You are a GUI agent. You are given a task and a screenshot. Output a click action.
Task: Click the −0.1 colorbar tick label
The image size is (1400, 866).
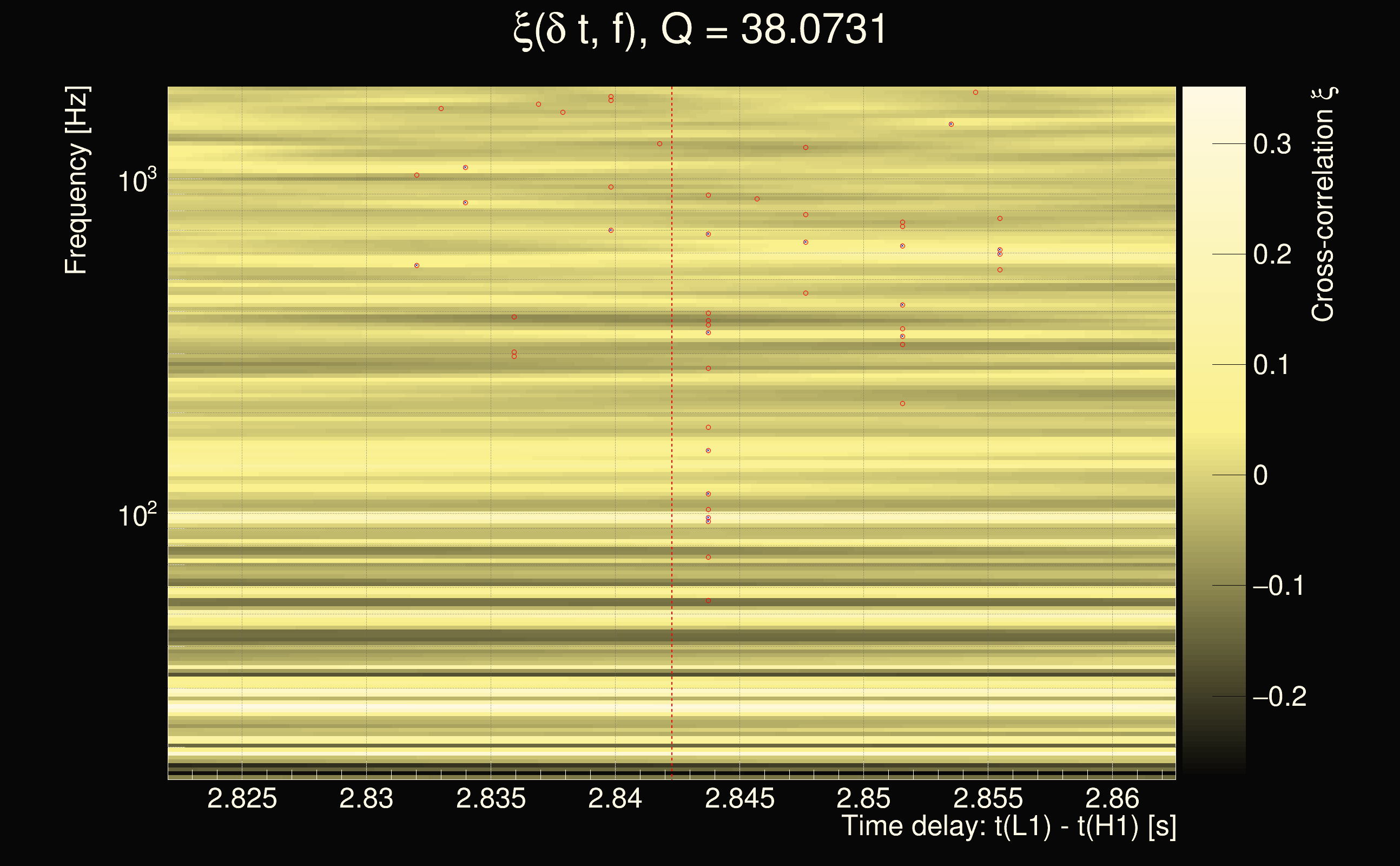pos(1278,586)
